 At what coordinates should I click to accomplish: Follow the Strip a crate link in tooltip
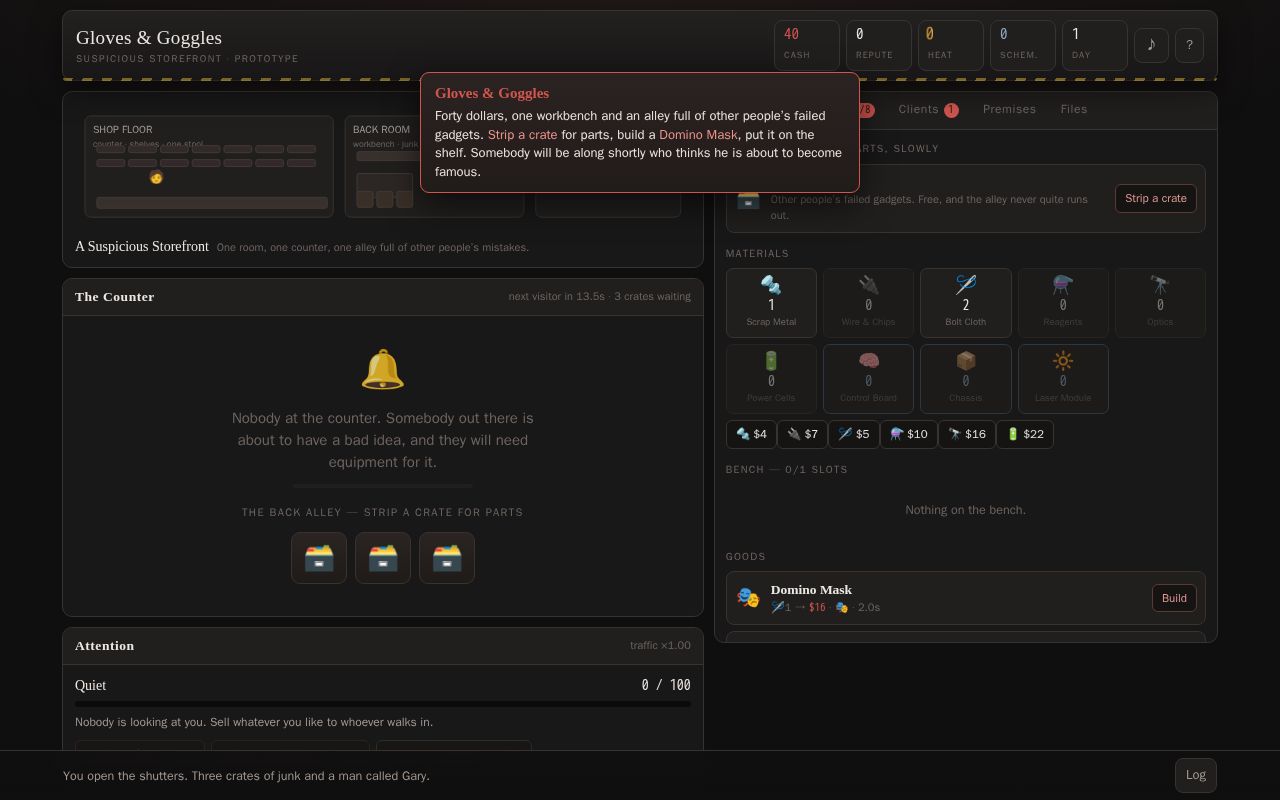(x=522, y=134)
